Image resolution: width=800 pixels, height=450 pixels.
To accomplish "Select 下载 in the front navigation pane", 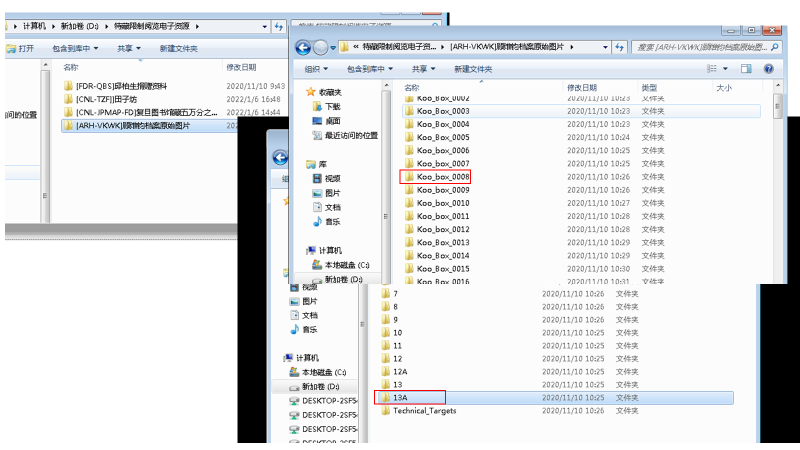I will coord(327,106).
